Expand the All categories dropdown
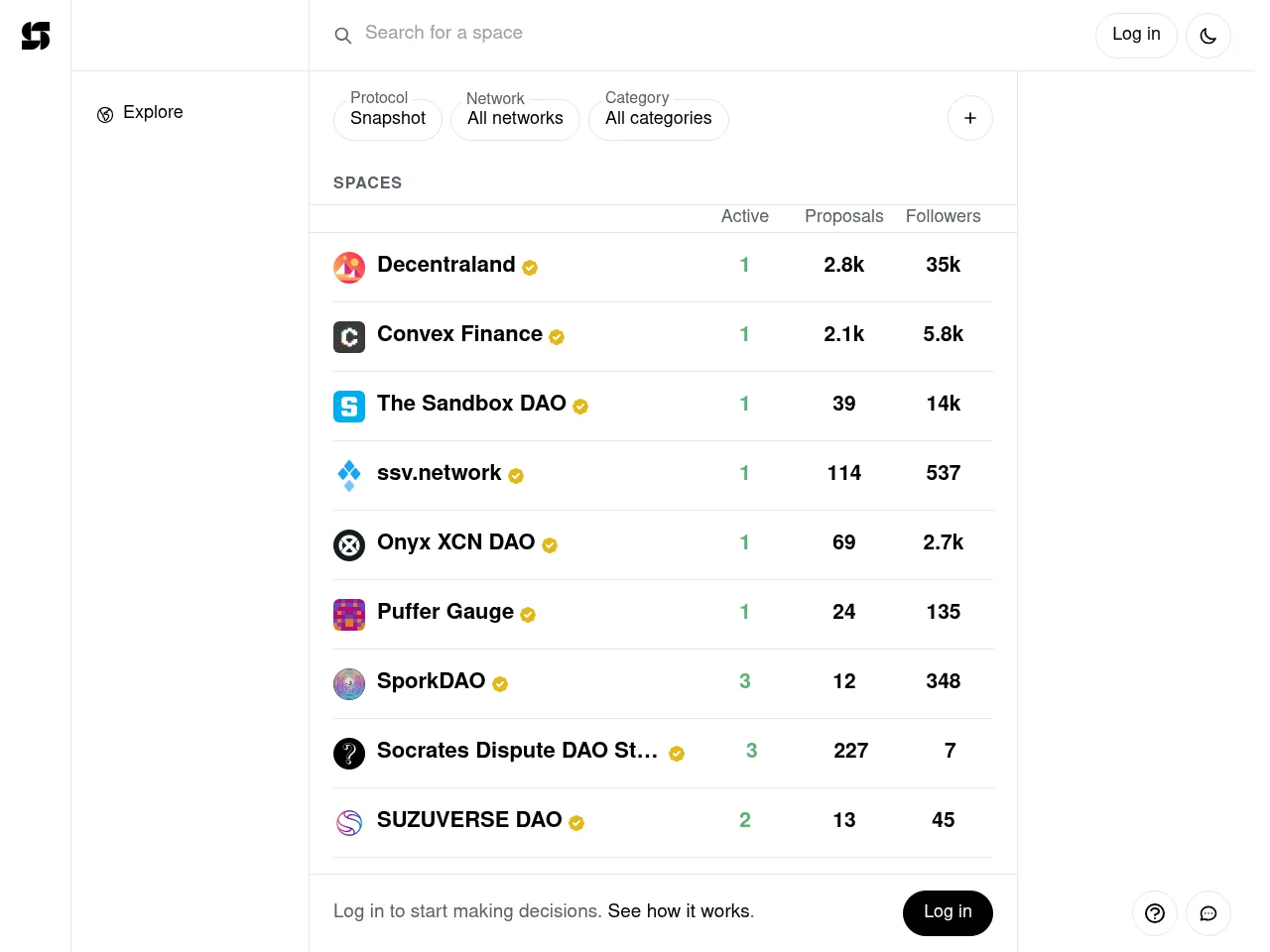 659,119
